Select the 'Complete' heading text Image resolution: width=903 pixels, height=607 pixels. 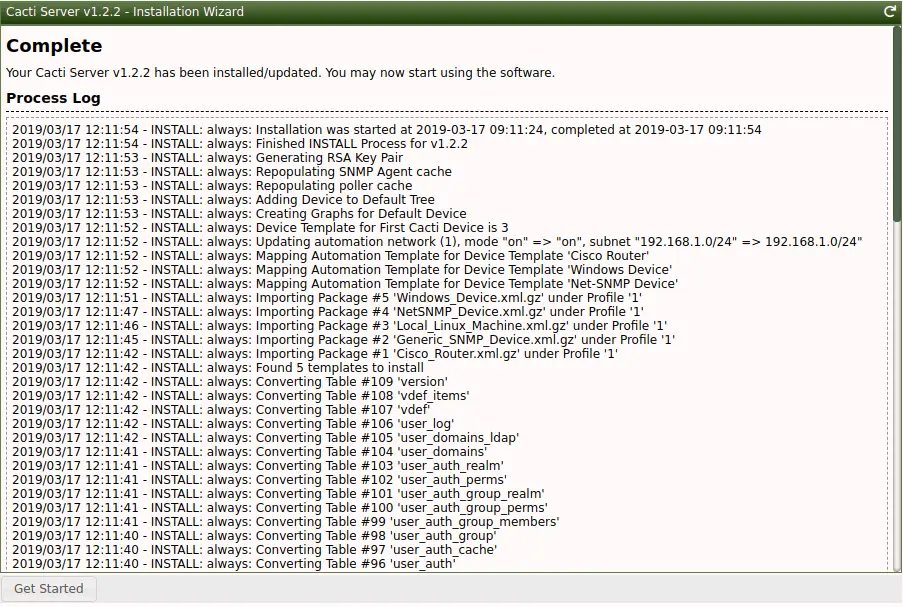(54, 45)
